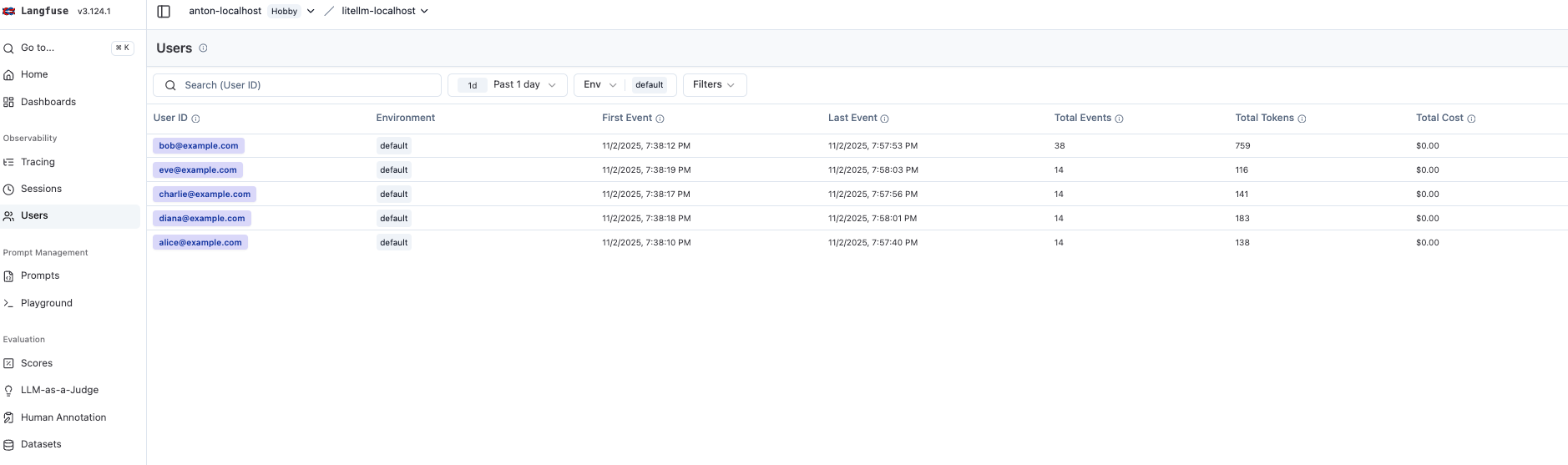Click info icon next to User ID column
This screenshot has height=465, width=1568.
tap(195, 119)
